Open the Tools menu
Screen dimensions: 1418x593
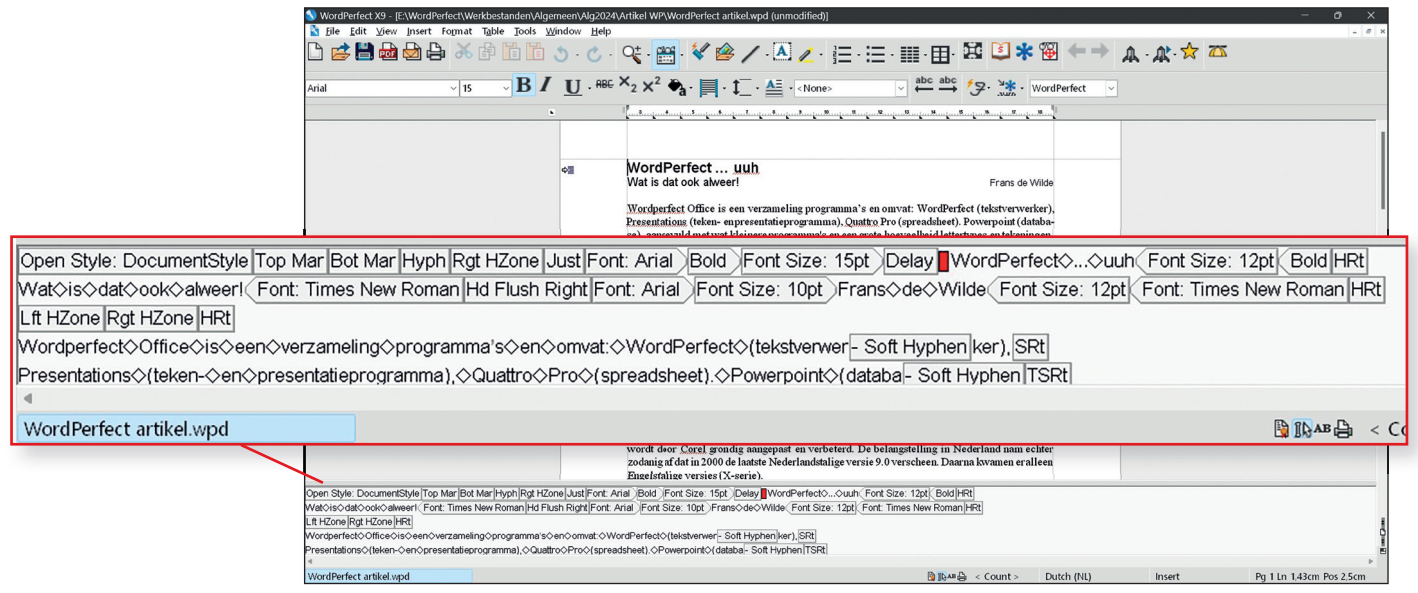click(524, 32)
